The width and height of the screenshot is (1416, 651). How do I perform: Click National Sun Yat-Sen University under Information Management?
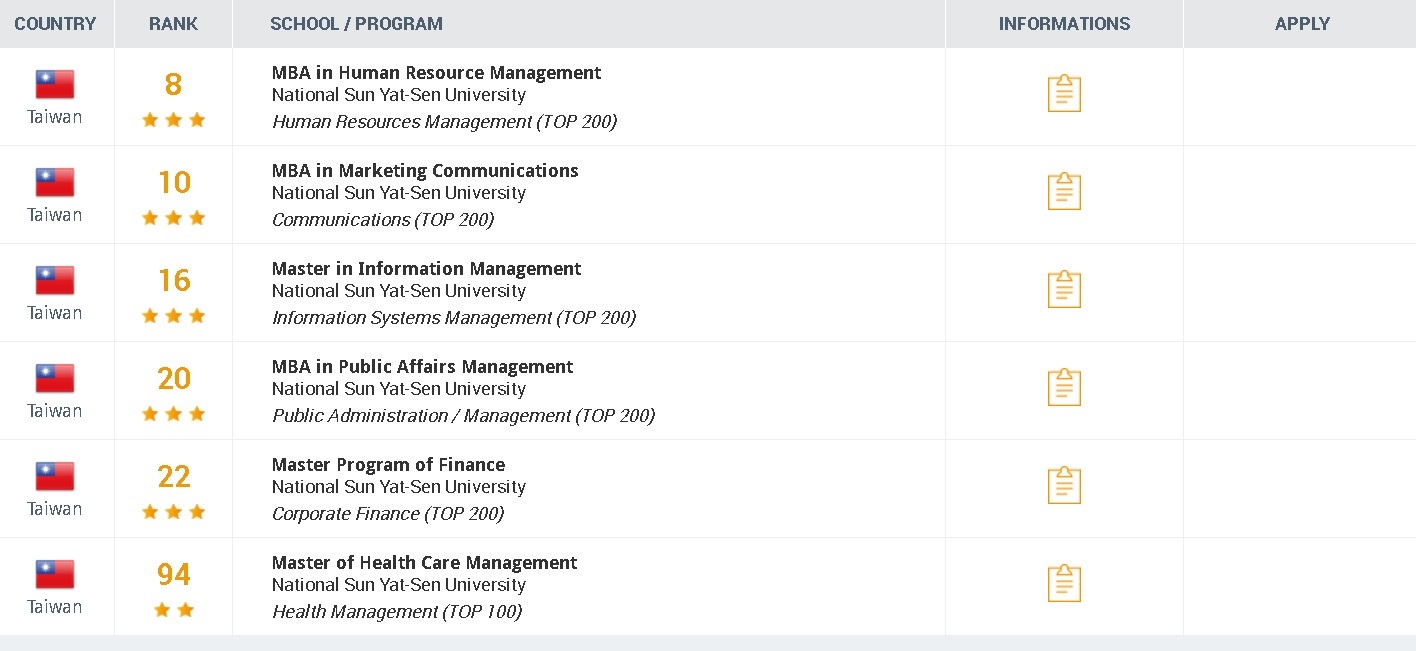click(x=399, y=292)
